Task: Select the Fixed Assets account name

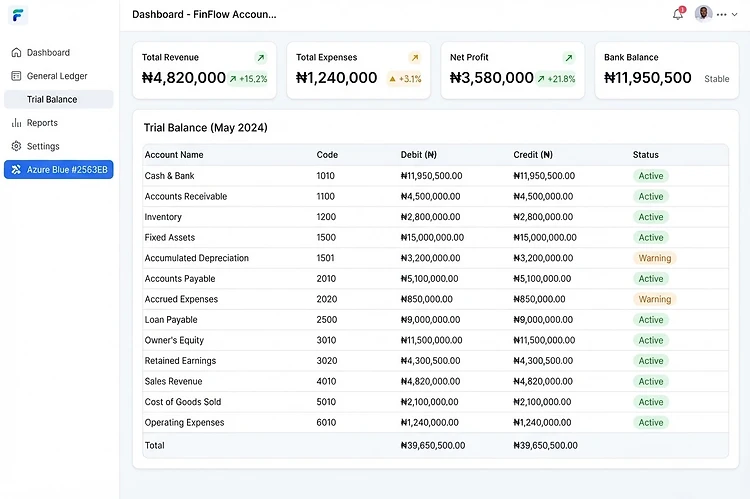Action: click(x=170, y=238)
